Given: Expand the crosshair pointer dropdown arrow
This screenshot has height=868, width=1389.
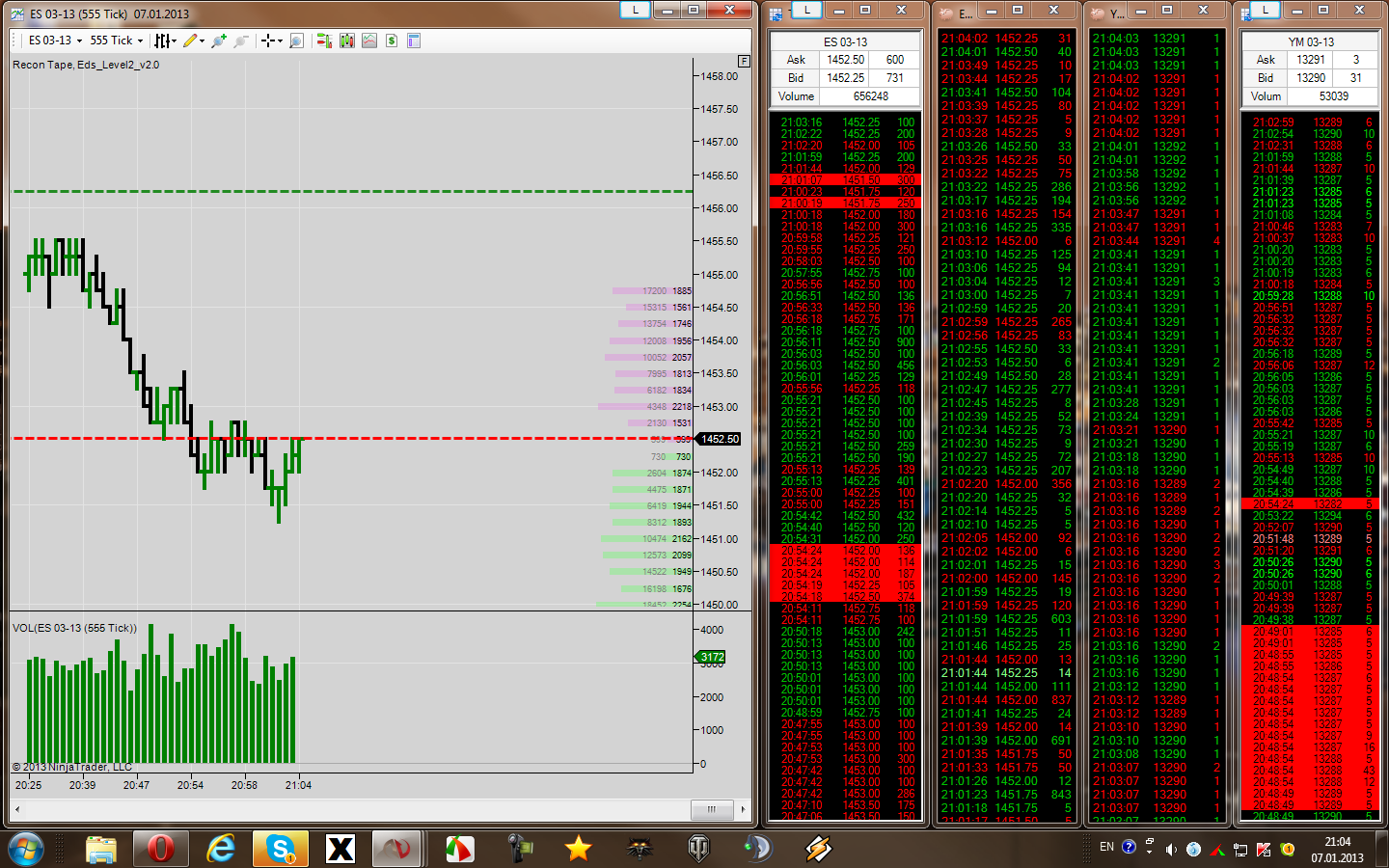Looking at the screenshot, I should 280,41.
